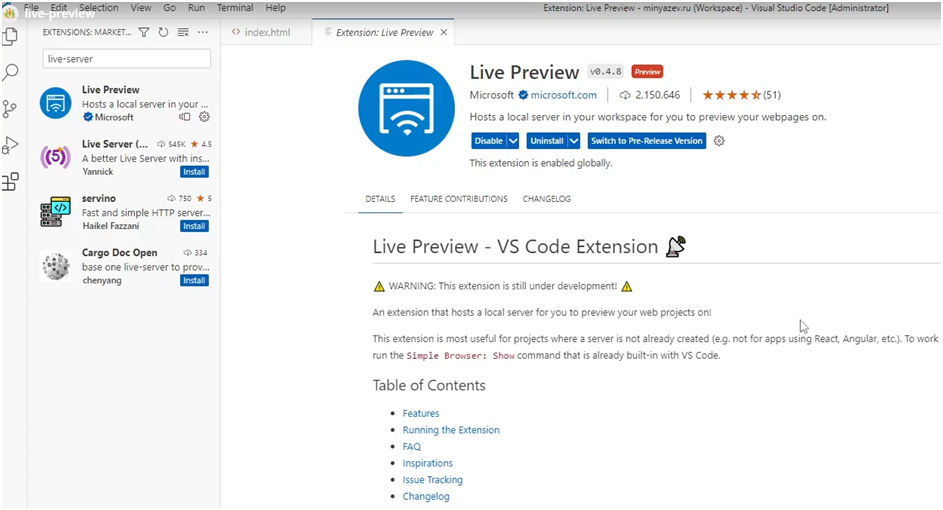Close the Extension: Live Preview tab
The height and width of the screenshot is (510, 943).
pyautogui.click(x=444, y=32)
